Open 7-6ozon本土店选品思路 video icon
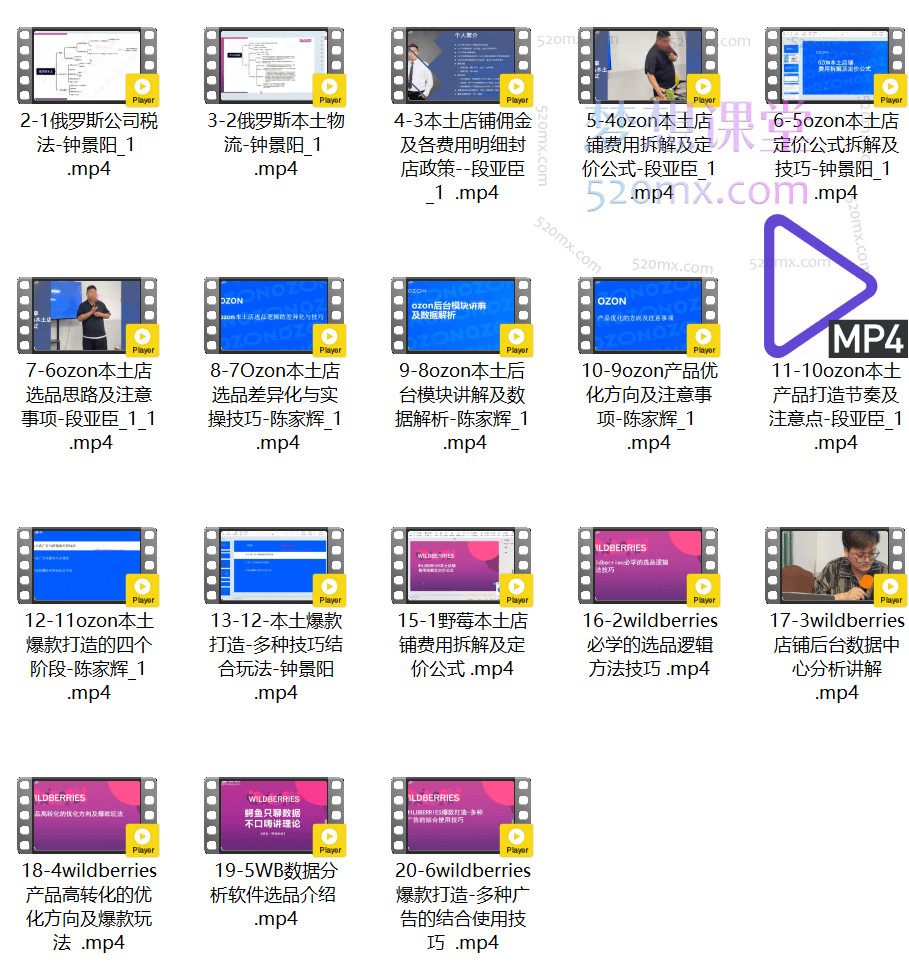The width and height of the screenshot is (909, 968). coord(88,315)
